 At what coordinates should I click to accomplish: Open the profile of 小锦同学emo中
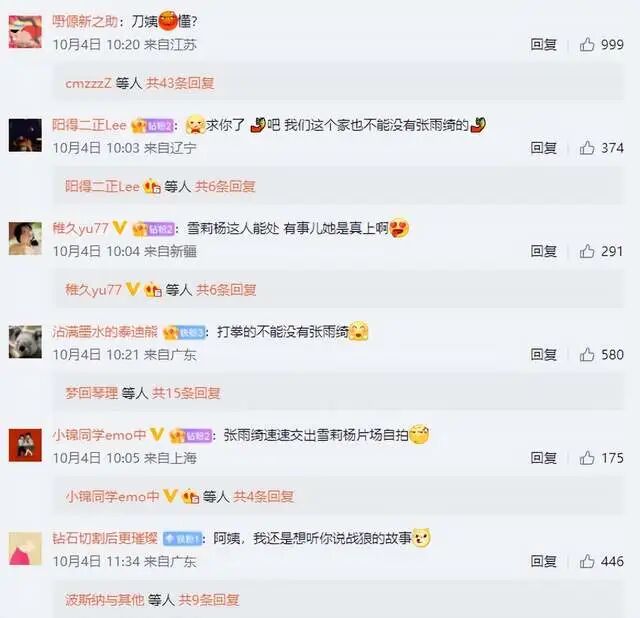[x=99, y=435]
